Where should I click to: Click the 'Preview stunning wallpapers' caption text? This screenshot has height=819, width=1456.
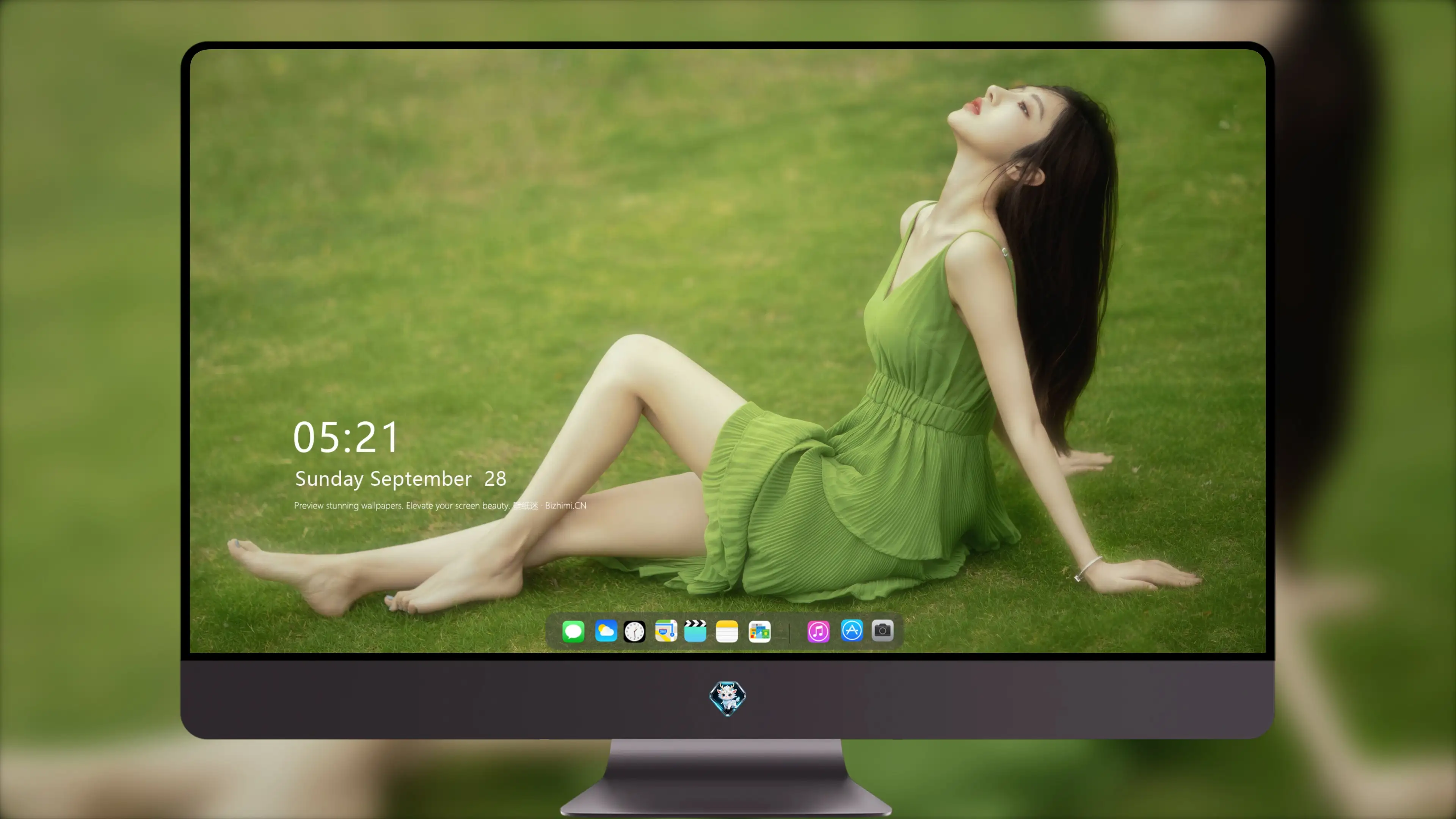point(440,506)
